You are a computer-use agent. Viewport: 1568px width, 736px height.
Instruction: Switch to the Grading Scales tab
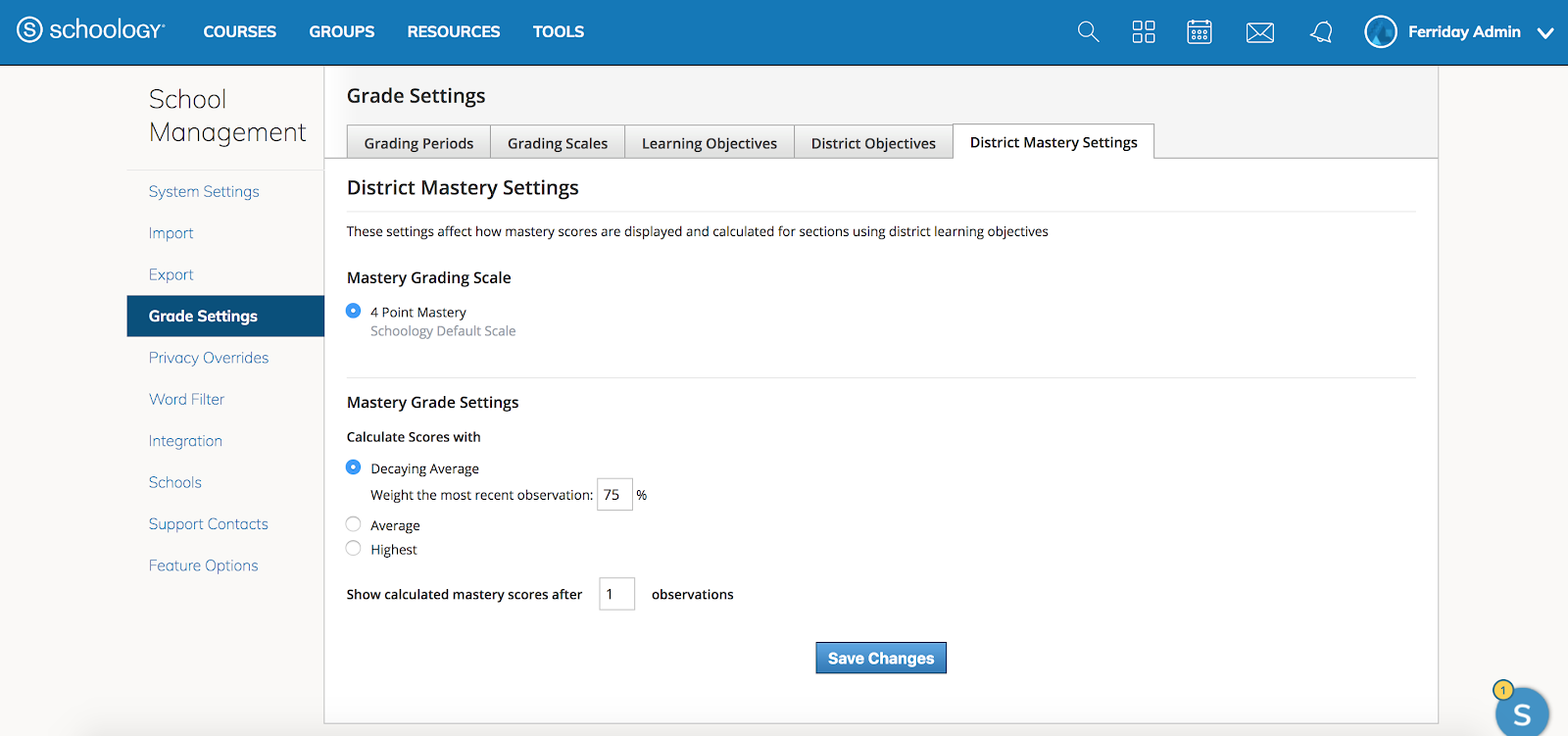pos(558,143)
